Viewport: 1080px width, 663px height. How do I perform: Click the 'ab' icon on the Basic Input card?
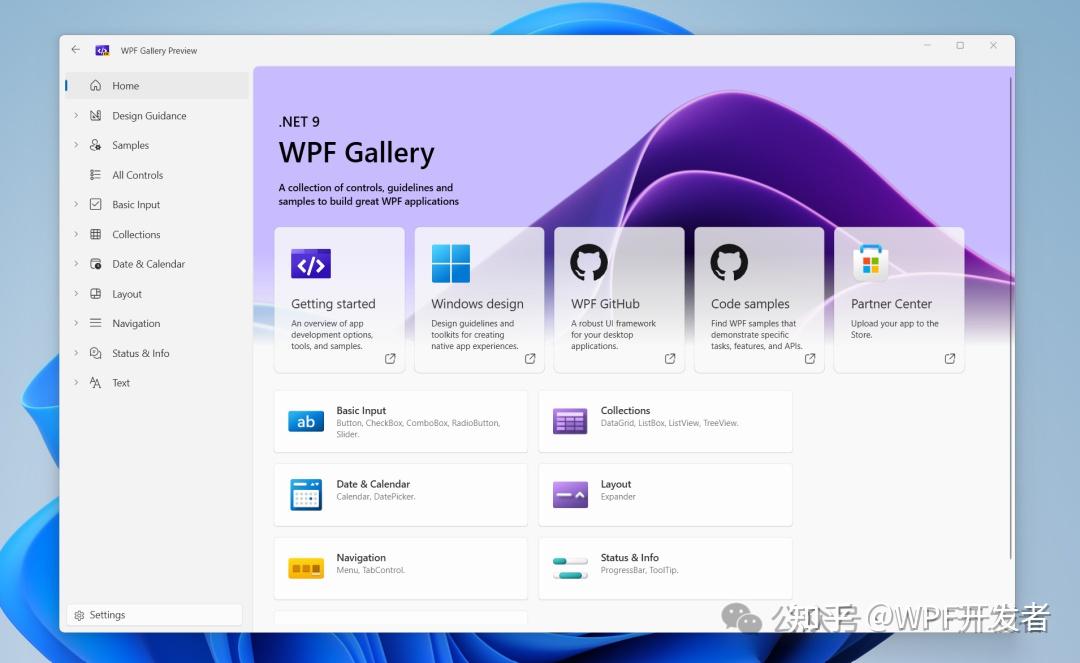pos(305,421)
